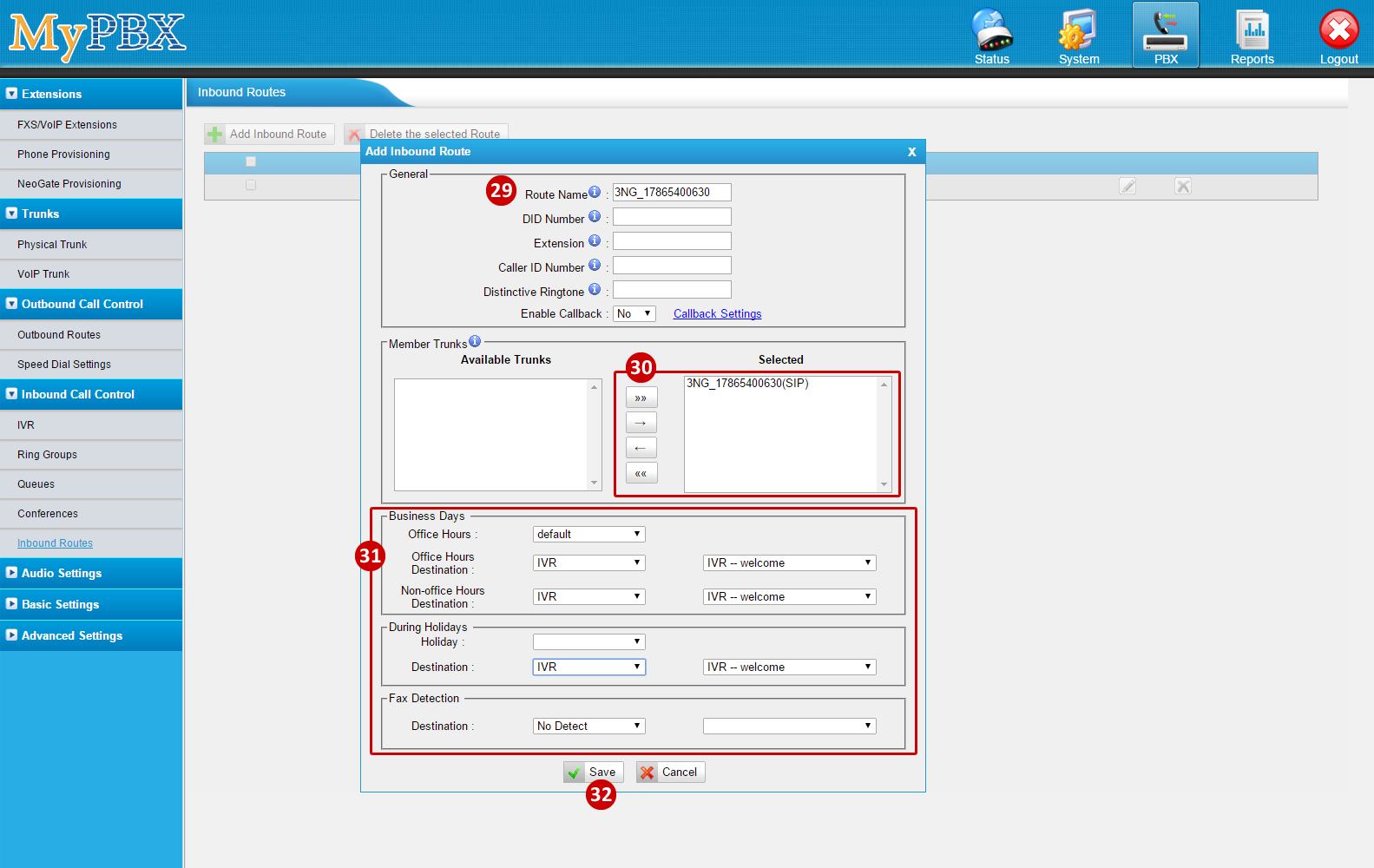The image size is (1374, 868).
Task: Expand the Office Hours default dropdown
Action: [x=588, y=535]
